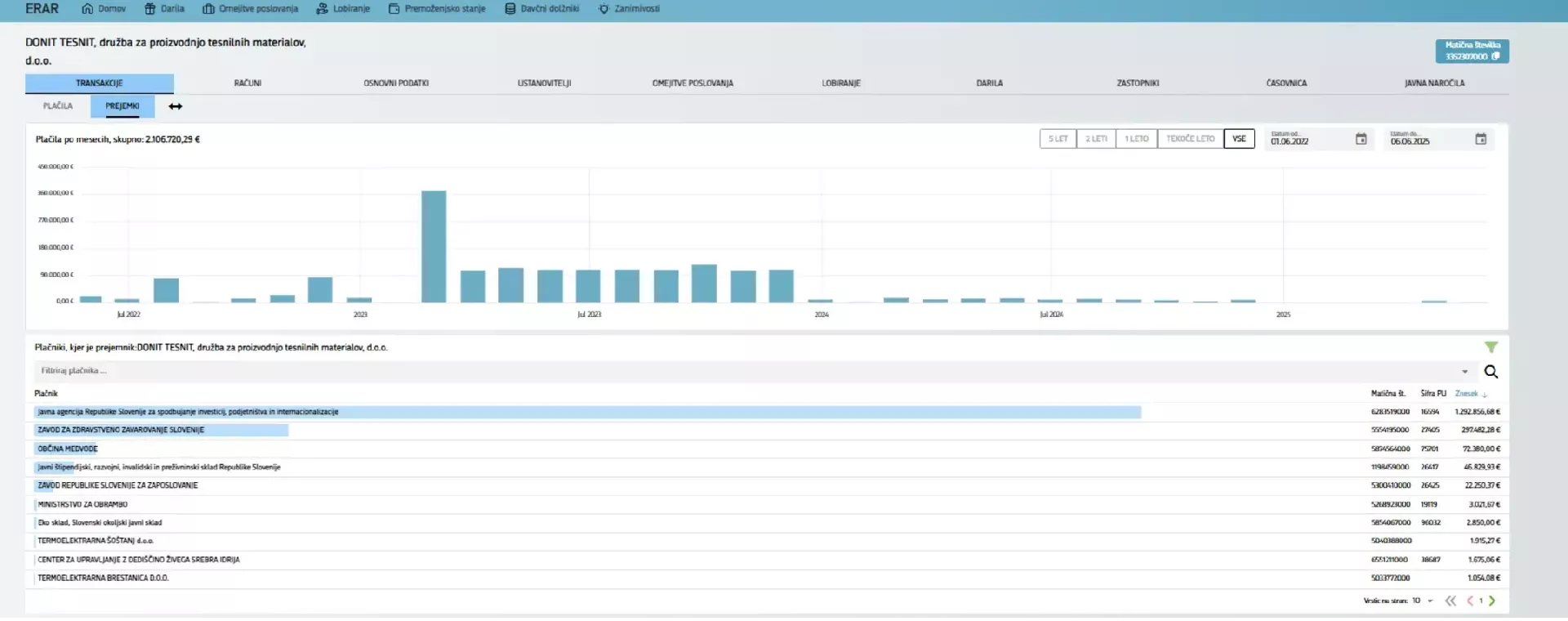Select the '5 LET' period toggle

coord(1058,139)
